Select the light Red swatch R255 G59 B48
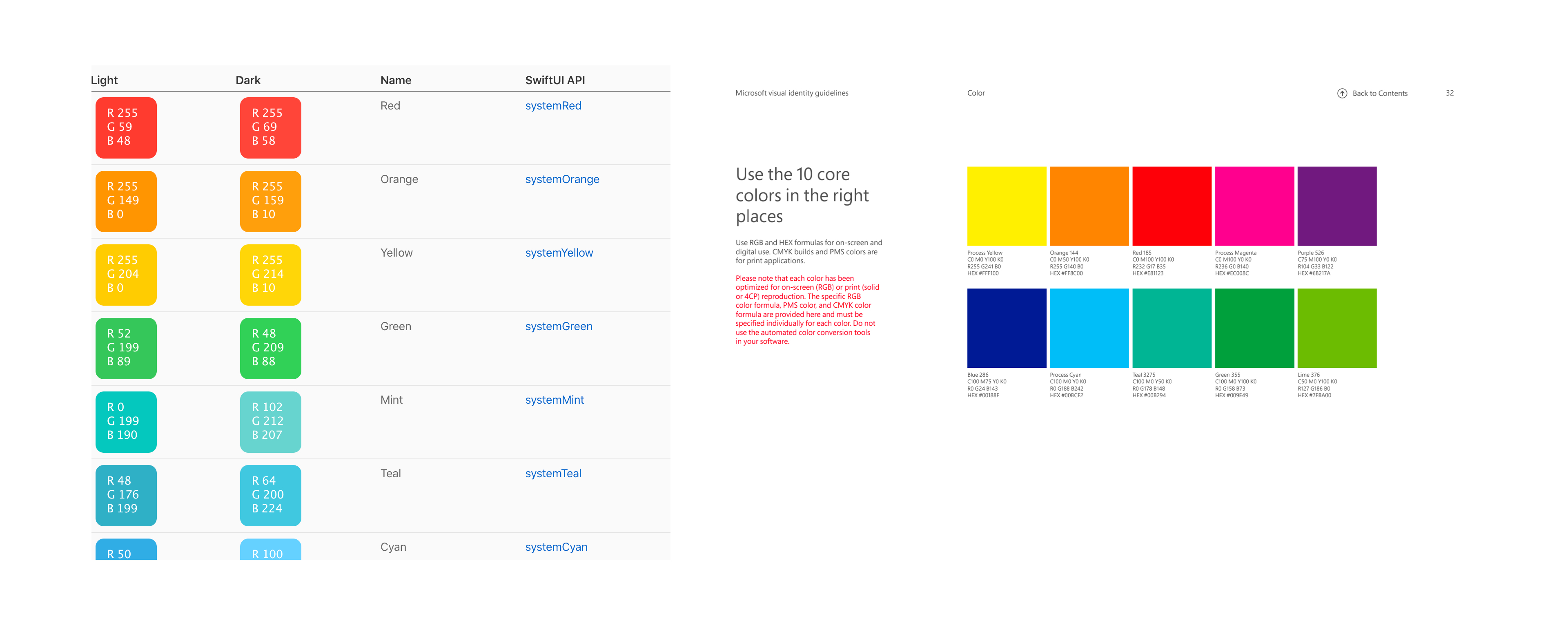The image size is (1568, 626). (126, 128)
